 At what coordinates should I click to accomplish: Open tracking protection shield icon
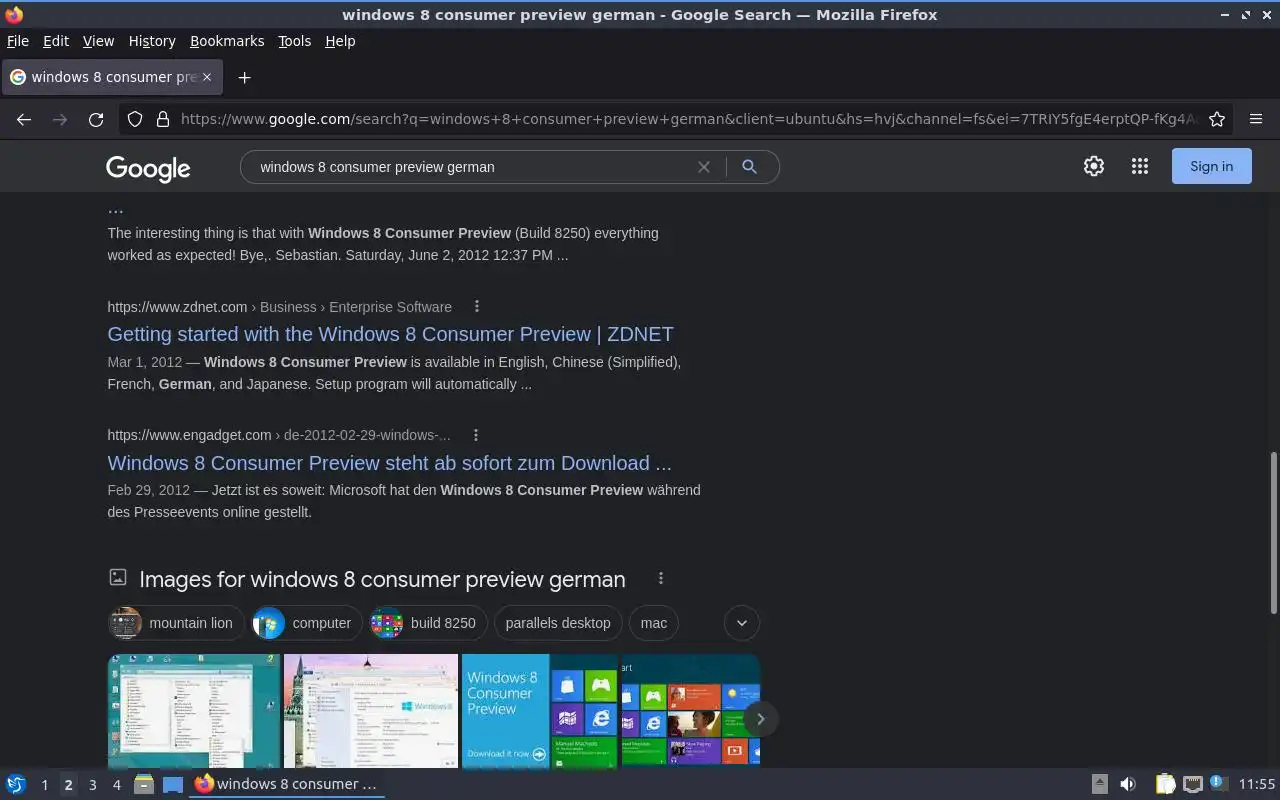[x=135, y=119]
